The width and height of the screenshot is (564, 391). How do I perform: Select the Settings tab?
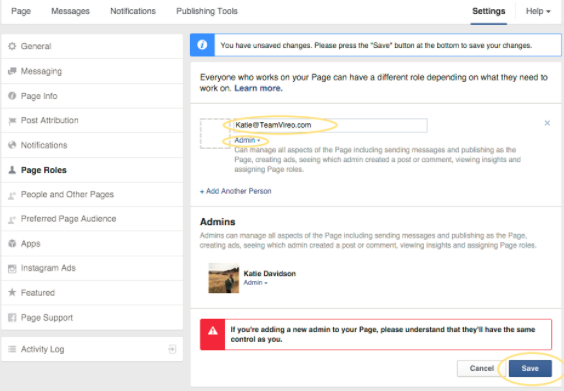(x=488, y=11)
